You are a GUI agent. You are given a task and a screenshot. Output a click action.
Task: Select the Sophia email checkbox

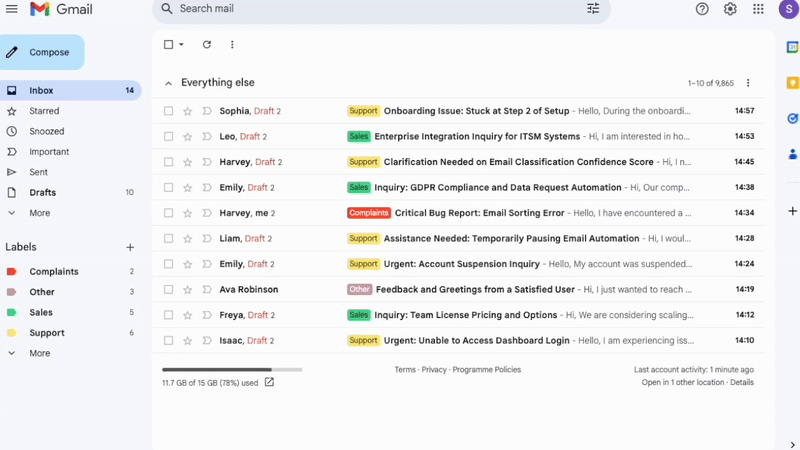click(168, 111)
